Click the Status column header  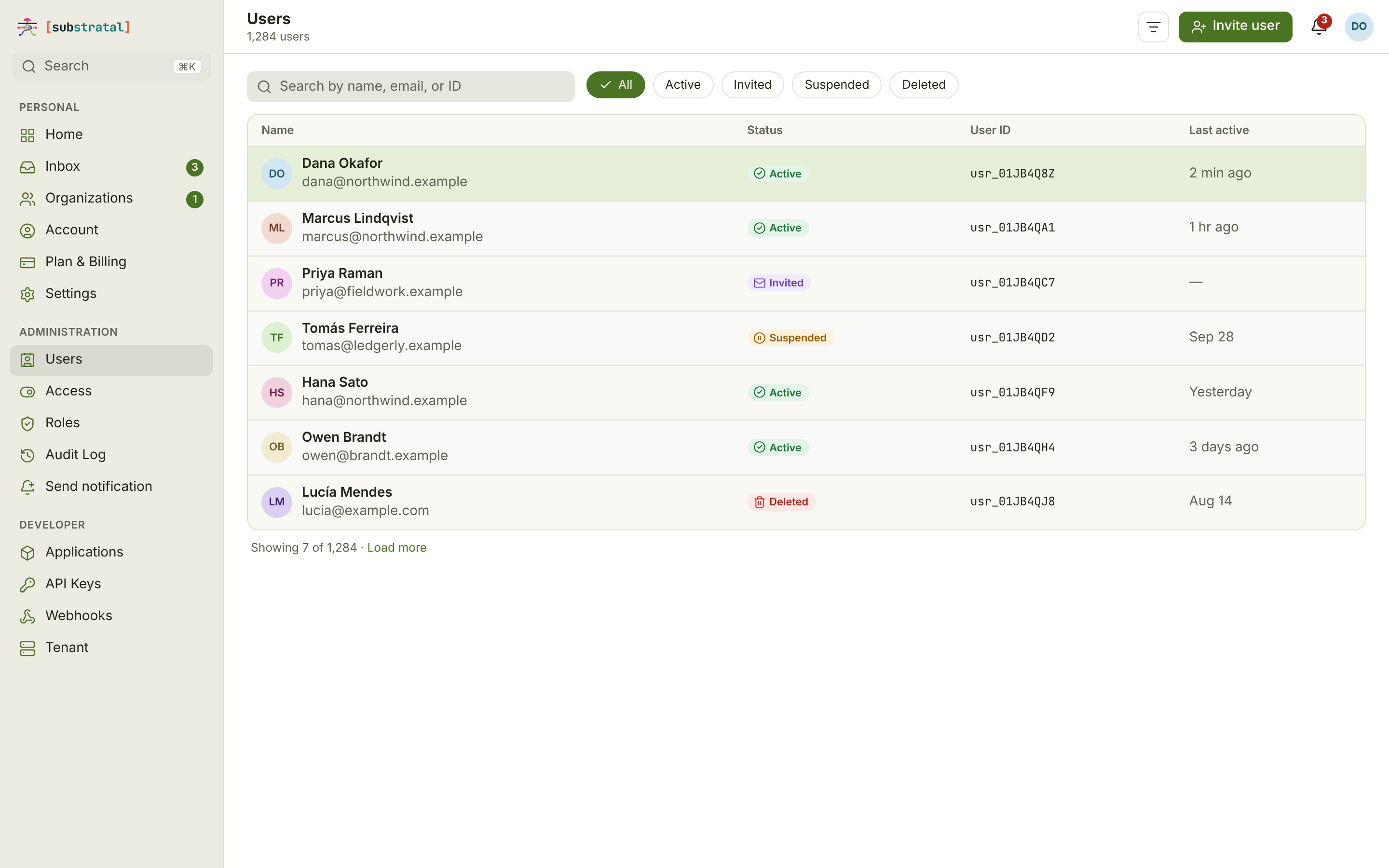point(764,130)
